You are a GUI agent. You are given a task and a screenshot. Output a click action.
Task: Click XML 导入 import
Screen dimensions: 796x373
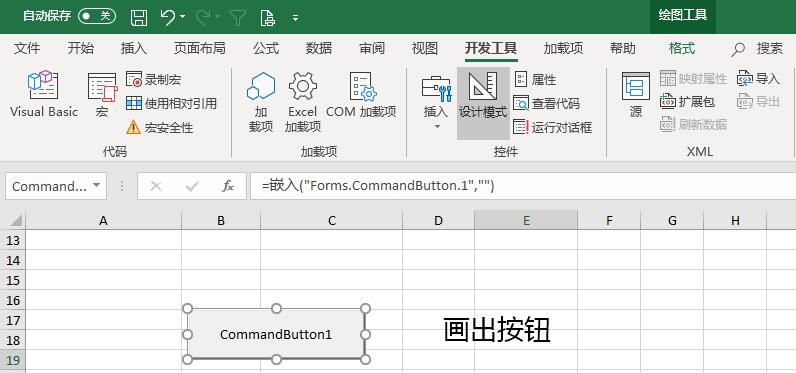(758, 79)
